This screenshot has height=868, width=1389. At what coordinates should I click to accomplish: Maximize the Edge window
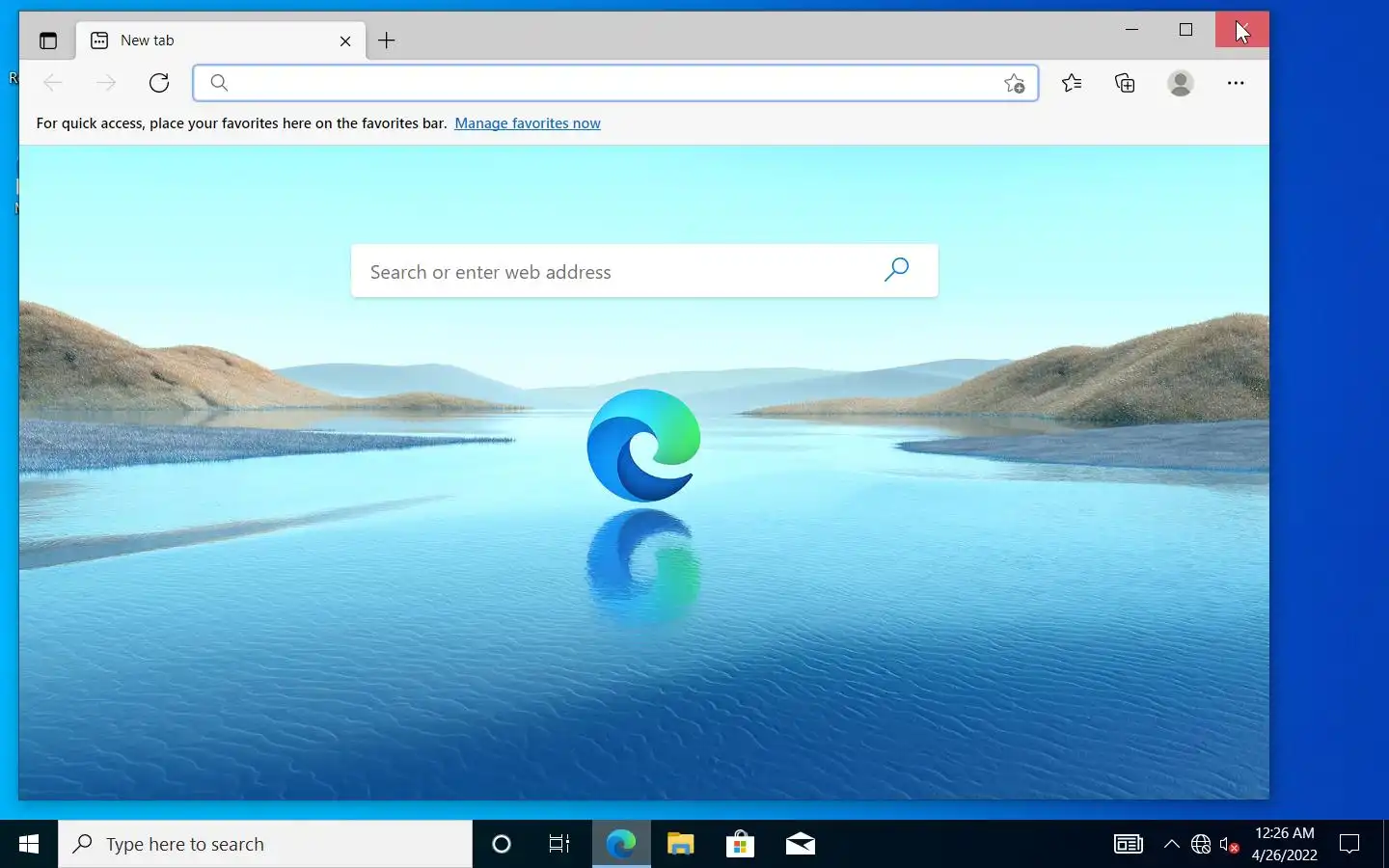point(1186,29)
